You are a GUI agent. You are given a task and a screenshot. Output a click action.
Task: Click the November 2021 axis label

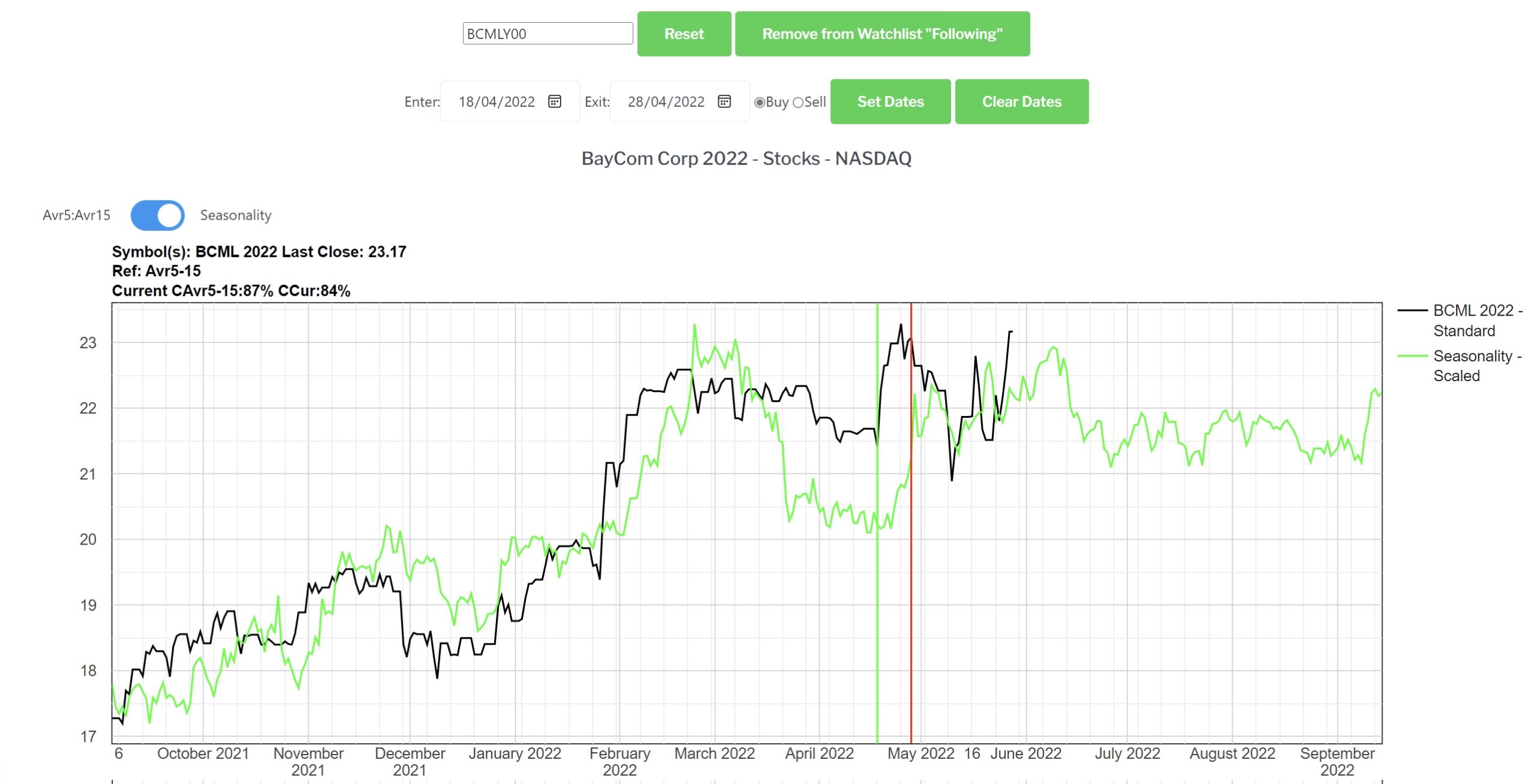point(308,761)
